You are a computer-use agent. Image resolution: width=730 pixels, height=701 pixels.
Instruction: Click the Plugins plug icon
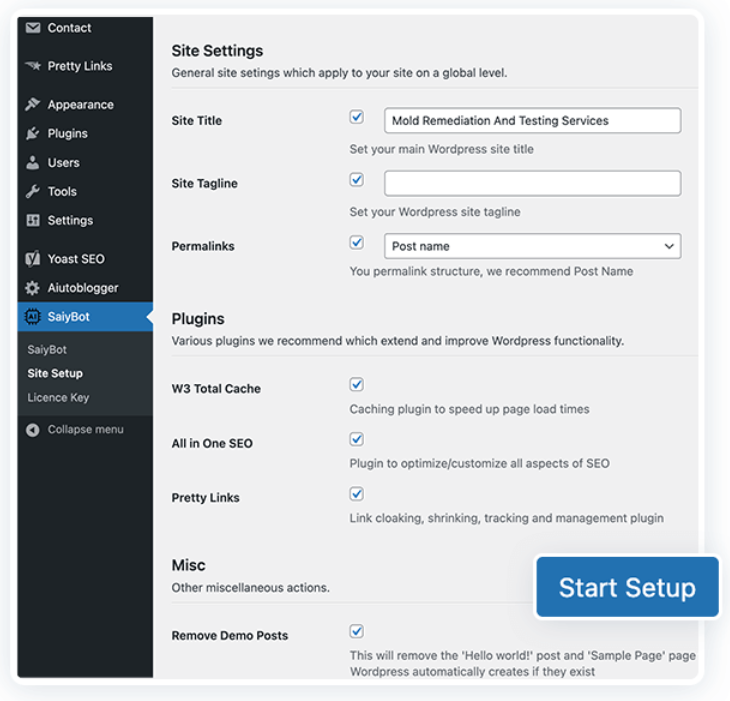coord(33,134)
